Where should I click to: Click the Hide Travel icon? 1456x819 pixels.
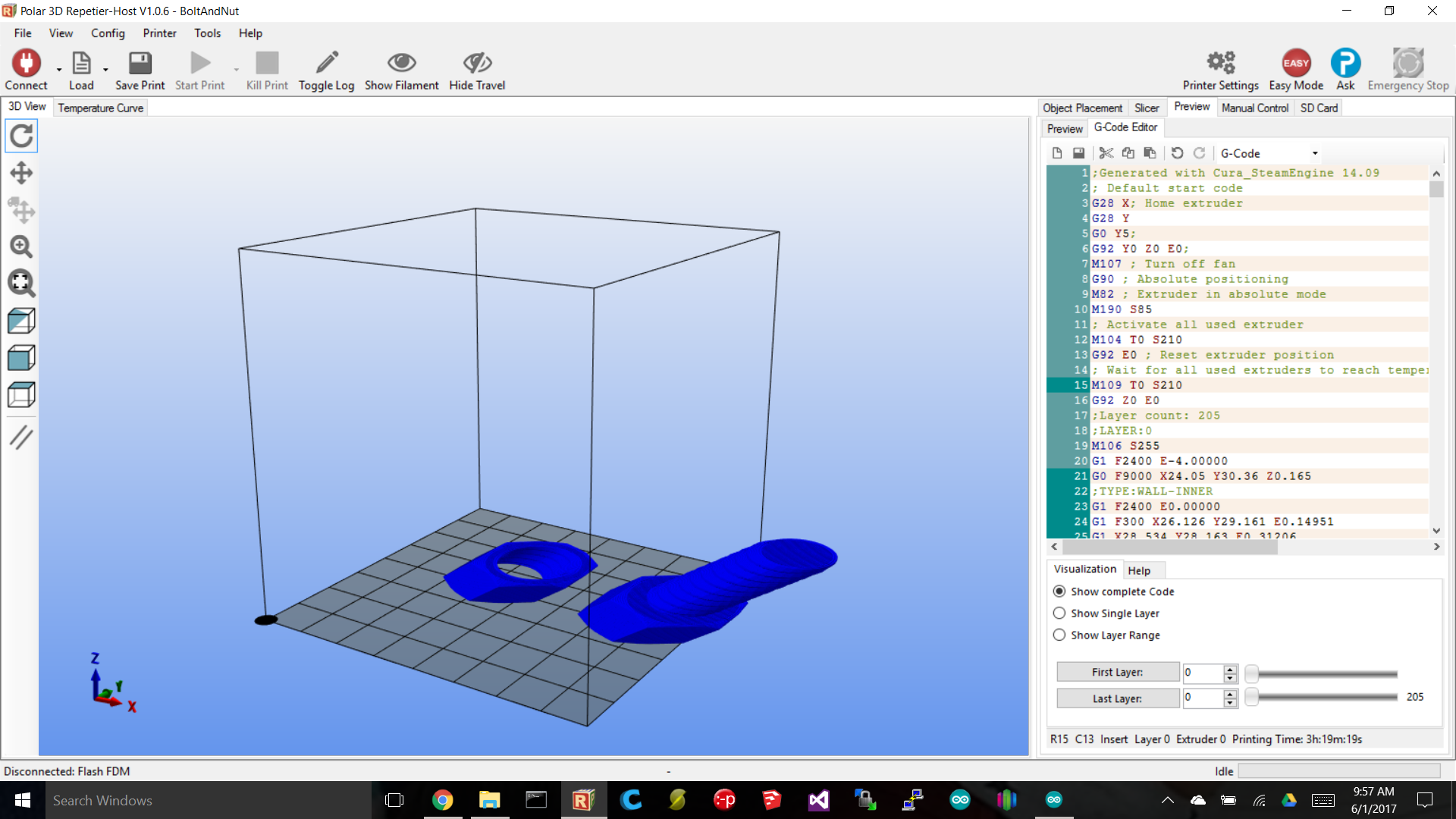pyautogui.click(x=477, y=62)
